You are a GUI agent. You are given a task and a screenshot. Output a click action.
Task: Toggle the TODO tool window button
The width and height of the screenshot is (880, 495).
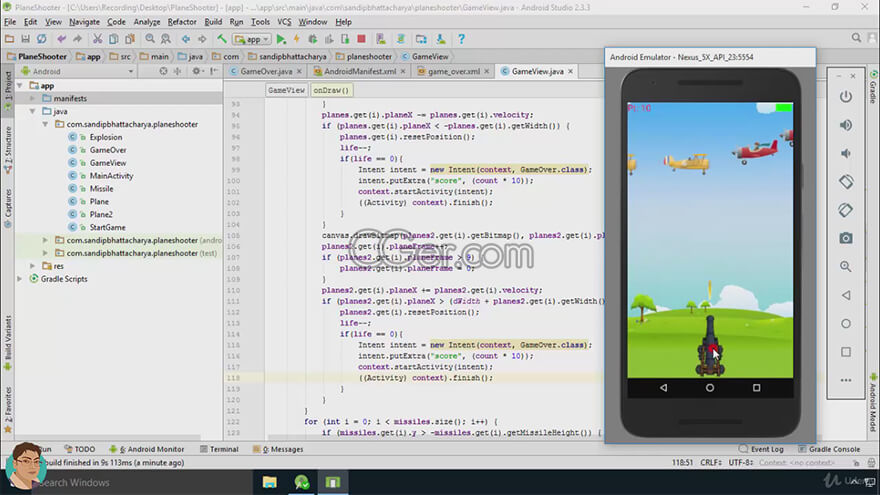pos(80,449)
